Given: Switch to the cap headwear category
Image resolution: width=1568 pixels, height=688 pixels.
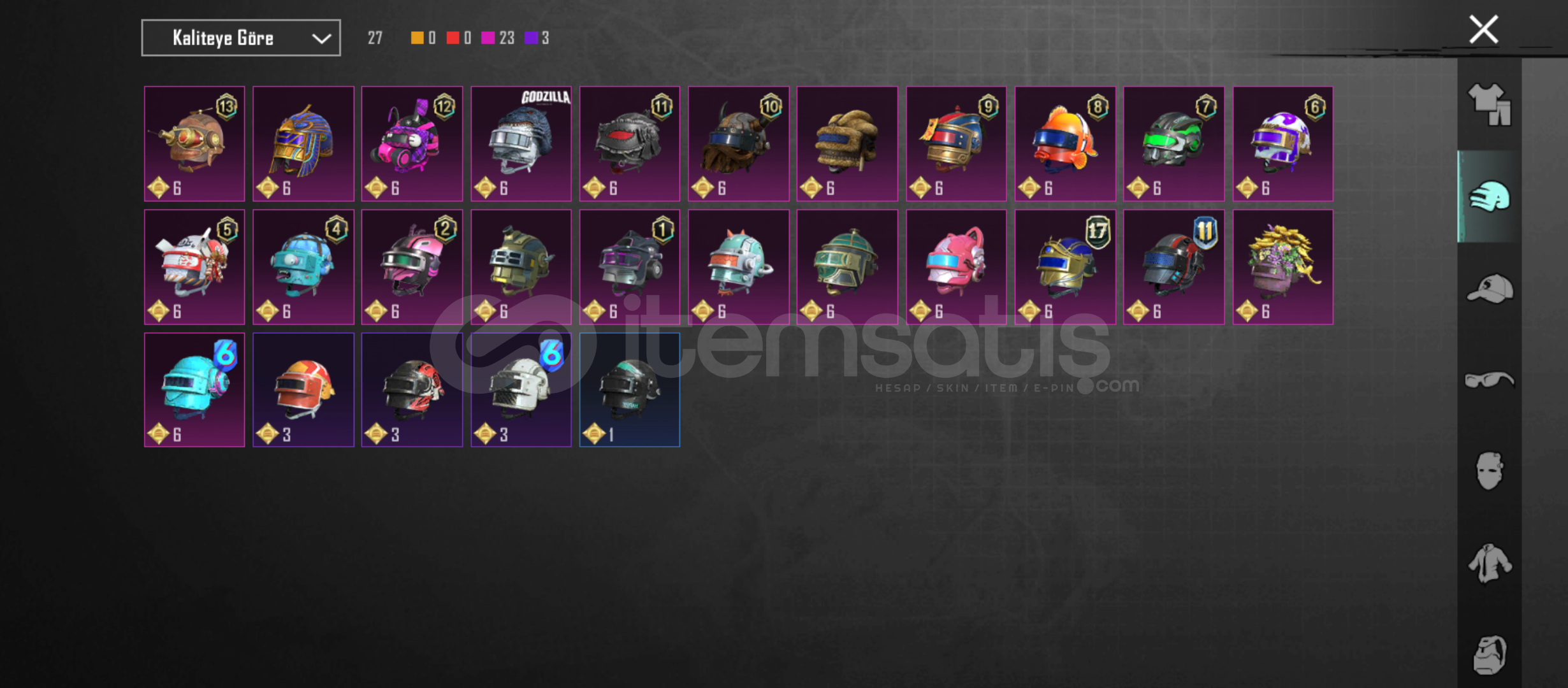Looking at the screenshot, I should pyautogui.click(x=1490, y=289).
